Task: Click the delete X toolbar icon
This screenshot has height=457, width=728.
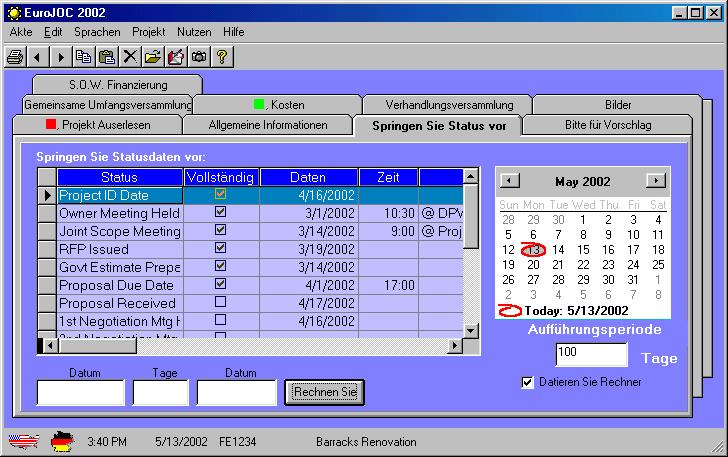Action: point(130,56)
